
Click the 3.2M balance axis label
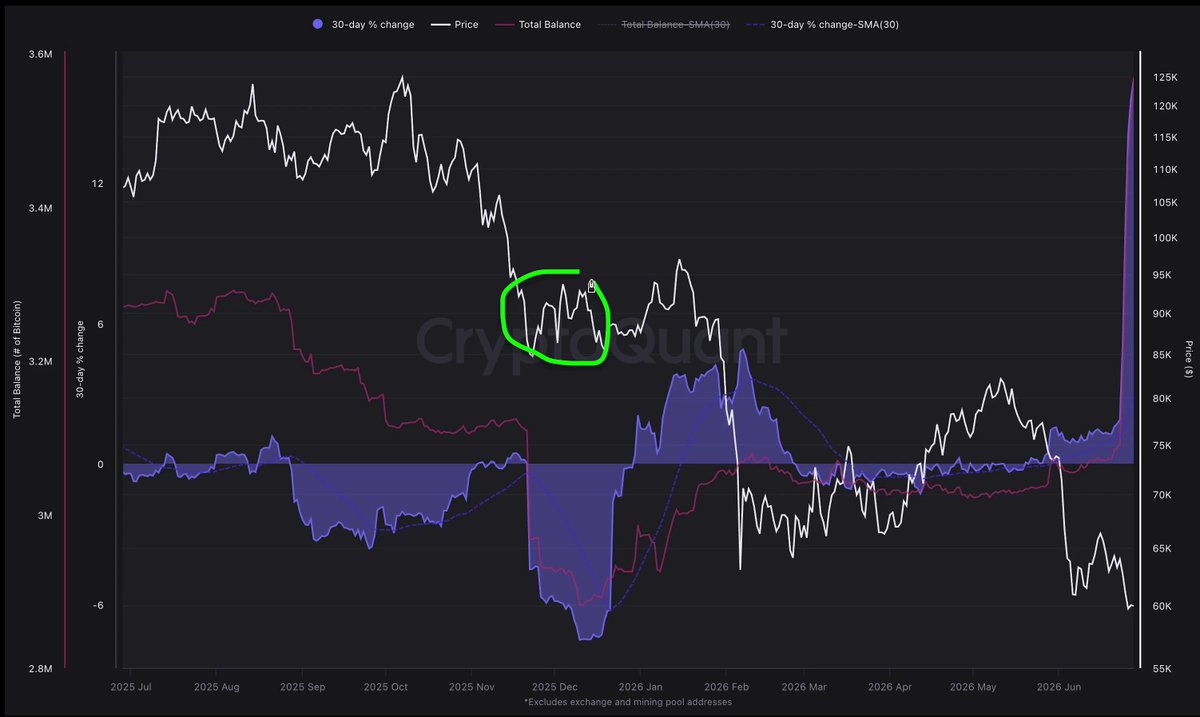(x=40, y=362)
